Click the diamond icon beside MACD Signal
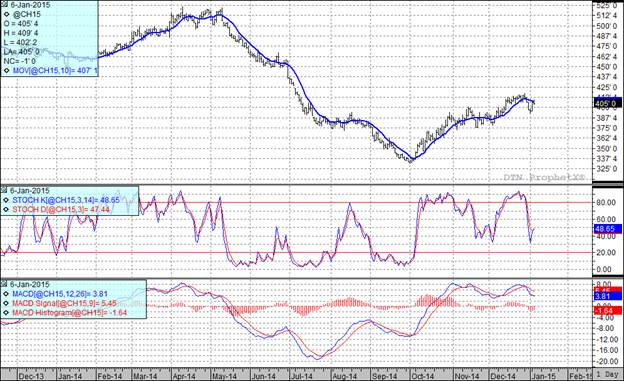 click(x=7, y=303)
